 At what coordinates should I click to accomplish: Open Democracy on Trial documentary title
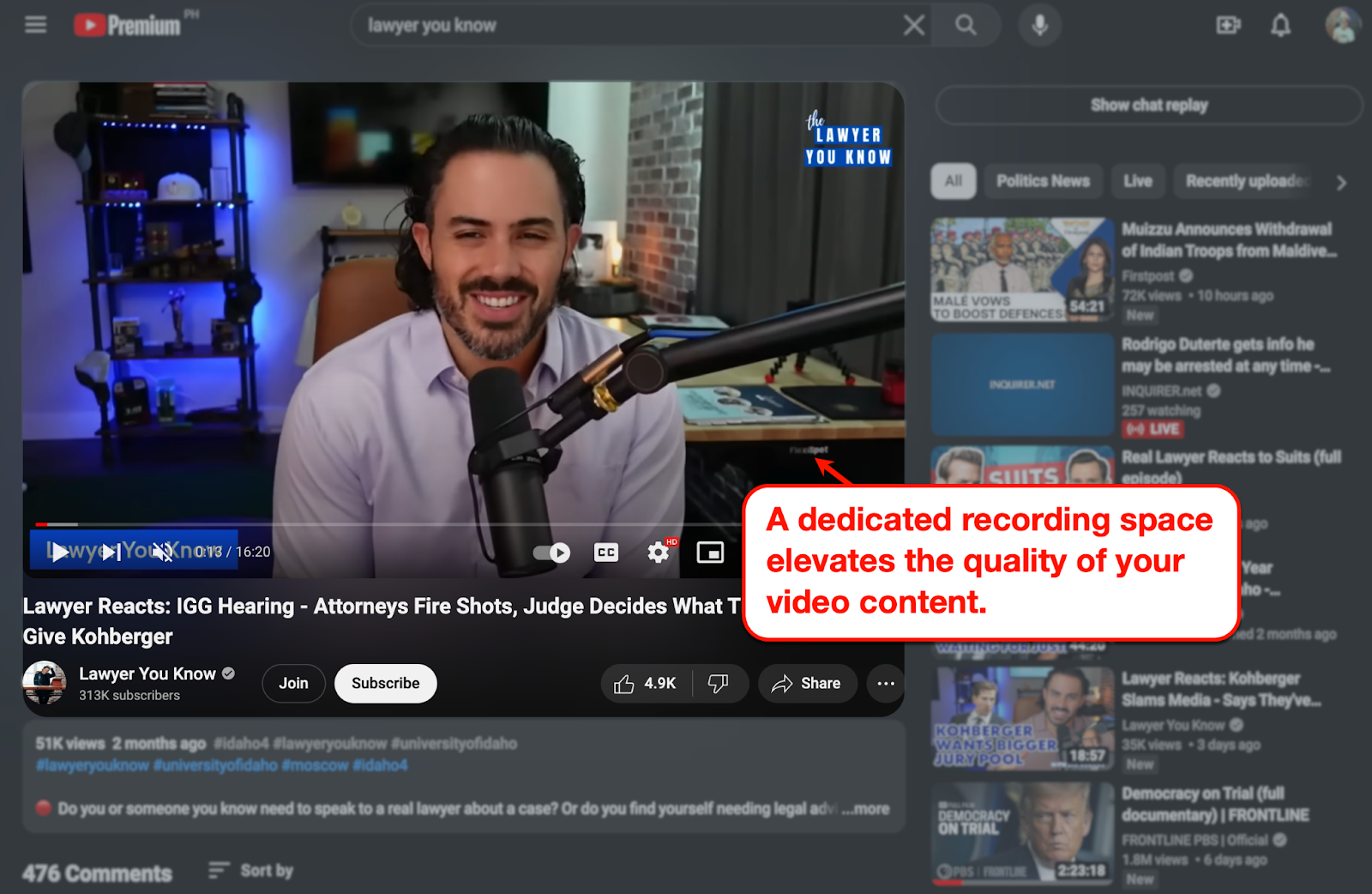pyautogui.click(x=1215, y=804)
